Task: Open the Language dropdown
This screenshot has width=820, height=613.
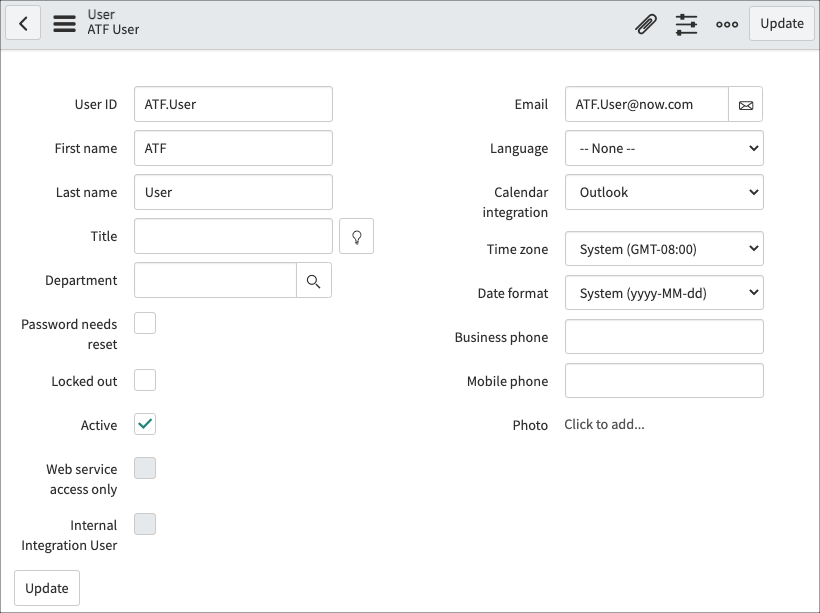Action: click(663, 148)
